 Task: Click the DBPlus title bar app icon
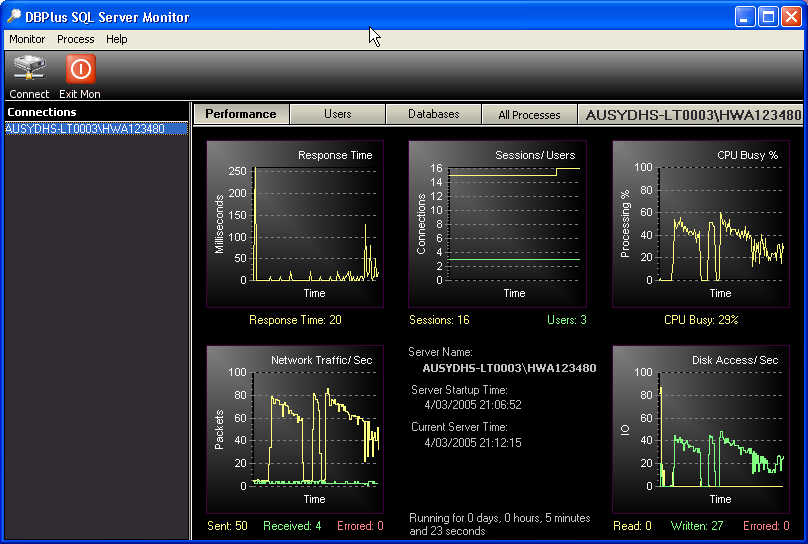(x=14, y=16)
